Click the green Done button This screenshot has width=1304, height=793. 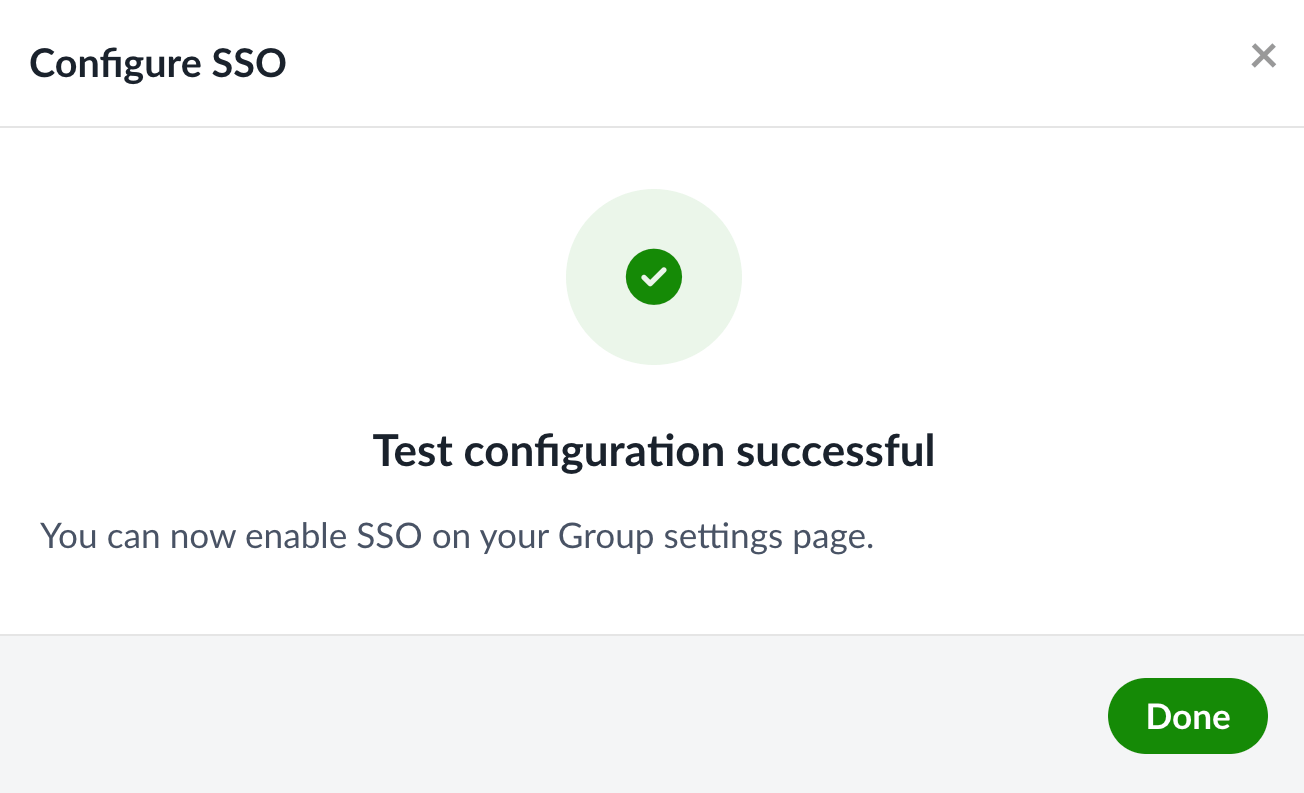(1187, 716)
